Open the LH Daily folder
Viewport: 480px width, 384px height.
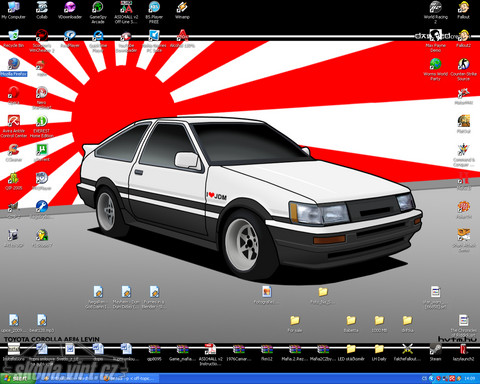pos(379,352)
